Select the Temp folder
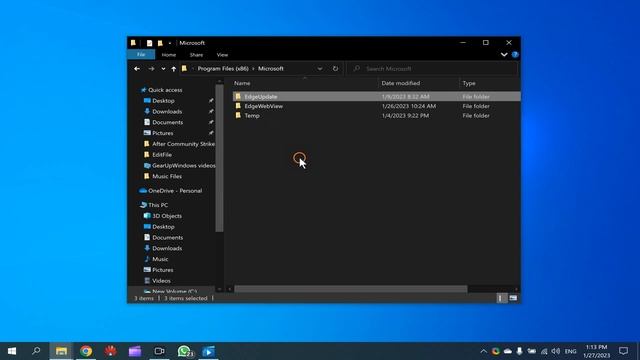The height and width of the screenshot is (360, 640). [376, 116]
